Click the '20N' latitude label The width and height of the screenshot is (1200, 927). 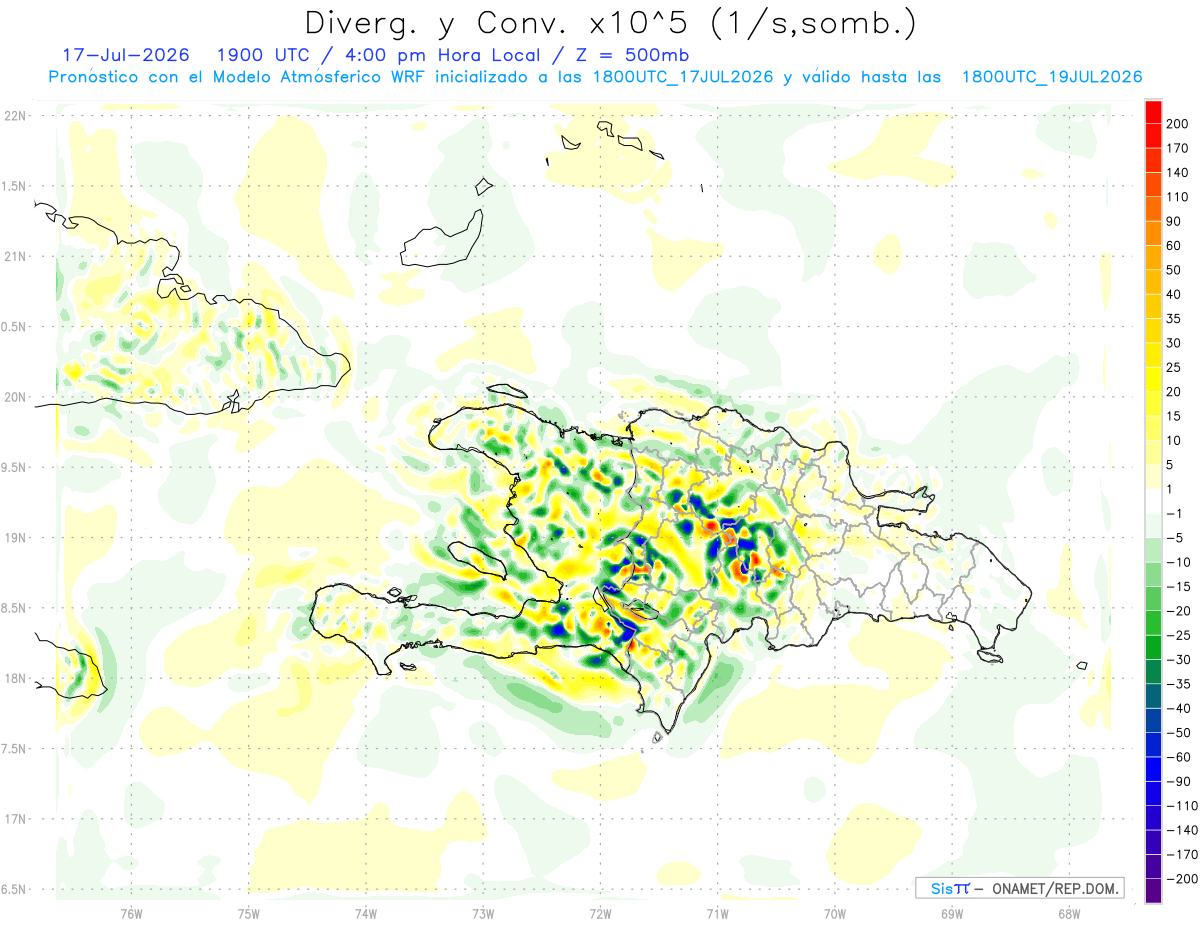pyautogui.click(x=15, y=397)
